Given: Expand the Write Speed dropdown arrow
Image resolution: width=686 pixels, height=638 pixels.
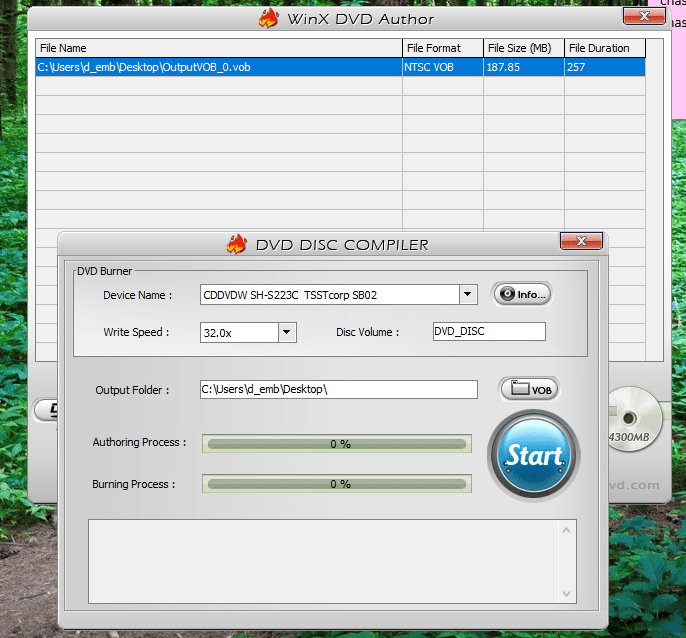Looking at the screenshot, I should pyautogui.click(x=287, y=332).
